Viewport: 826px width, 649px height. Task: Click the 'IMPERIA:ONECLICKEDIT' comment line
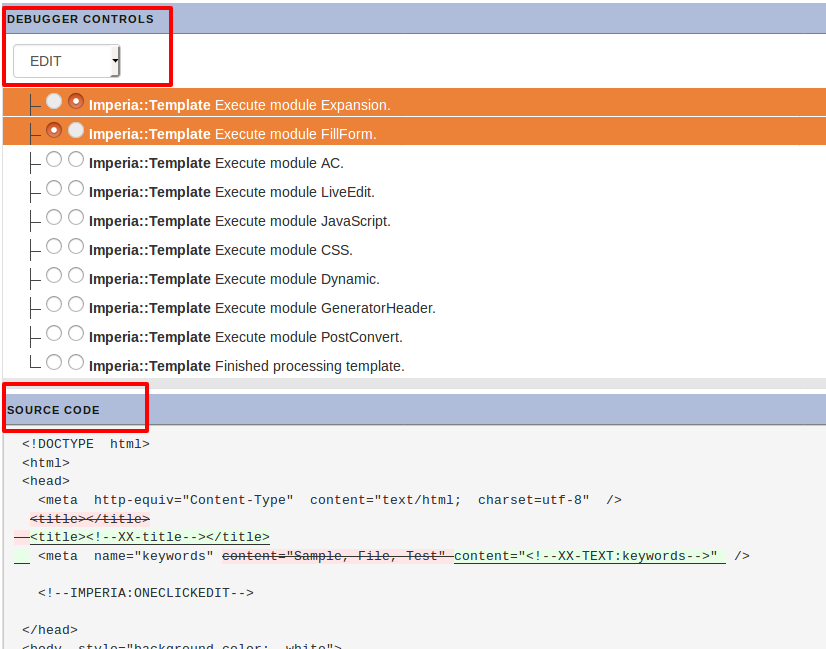click(146, 593)
